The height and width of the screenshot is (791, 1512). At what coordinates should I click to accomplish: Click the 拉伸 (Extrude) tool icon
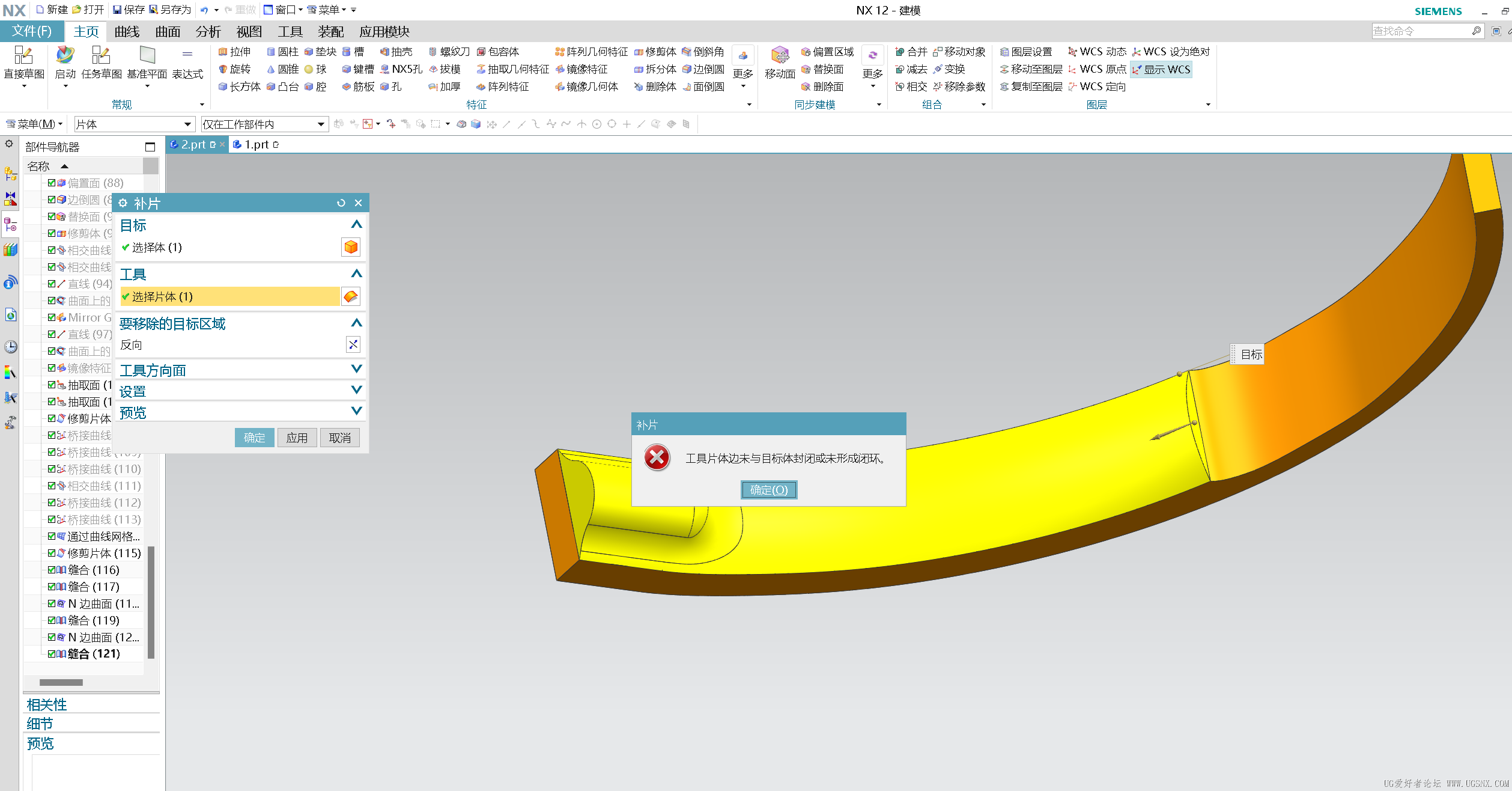[223, 52]
